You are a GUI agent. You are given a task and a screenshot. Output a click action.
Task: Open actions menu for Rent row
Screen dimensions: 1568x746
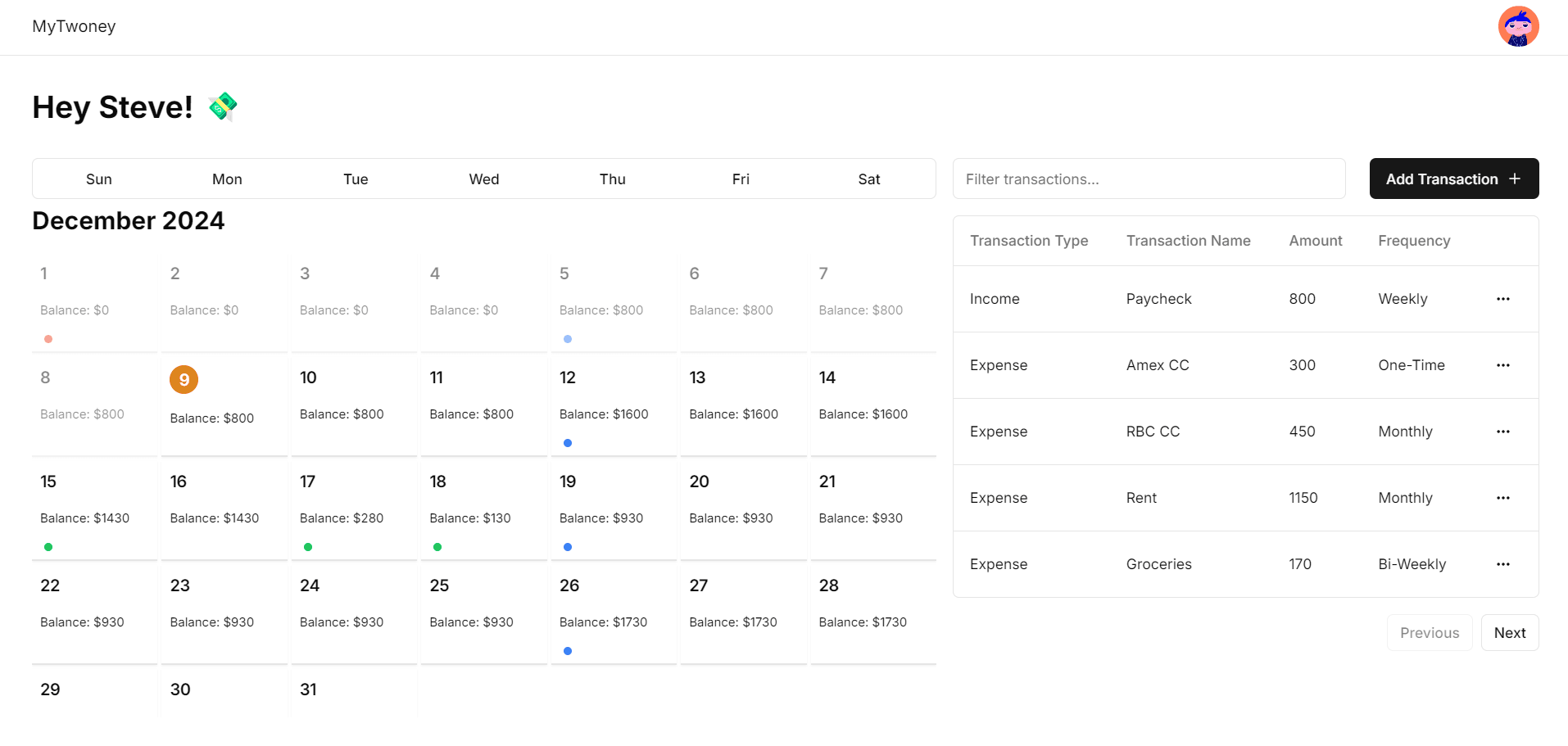(x=1502, y=498)
